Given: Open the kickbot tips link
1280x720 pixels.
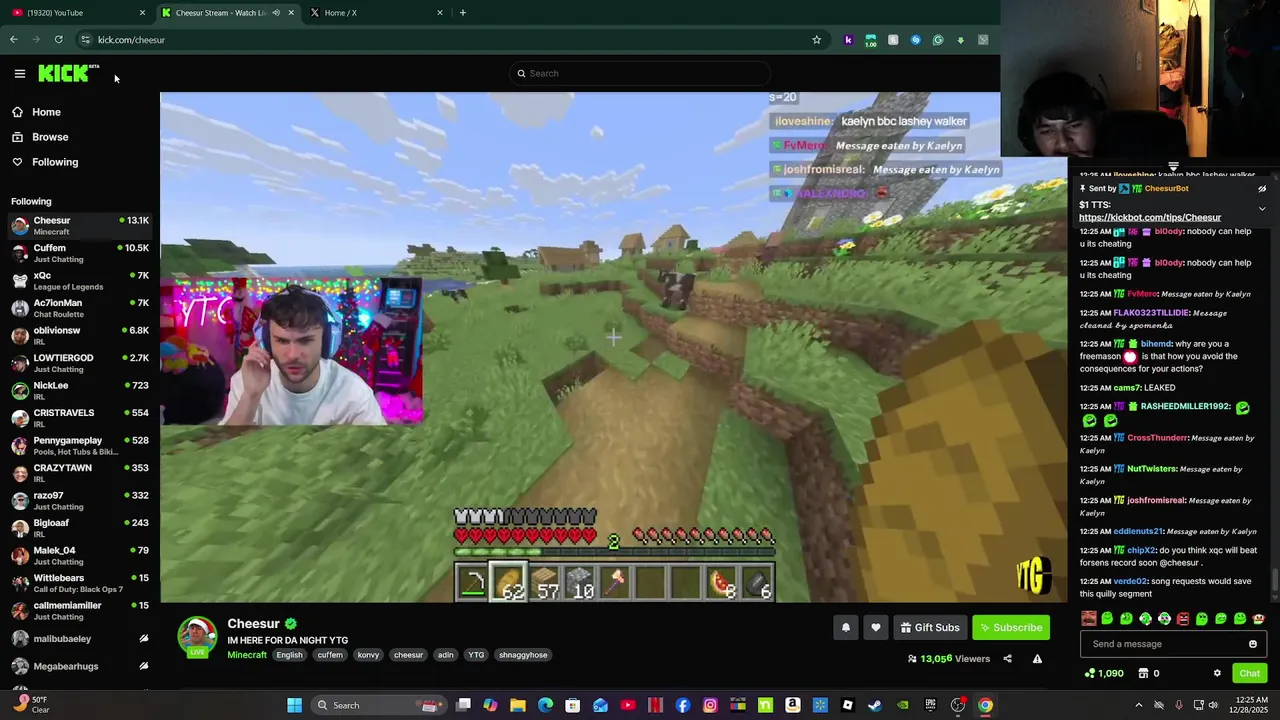Looking at the screenshot, I should tap(1149, 217).
